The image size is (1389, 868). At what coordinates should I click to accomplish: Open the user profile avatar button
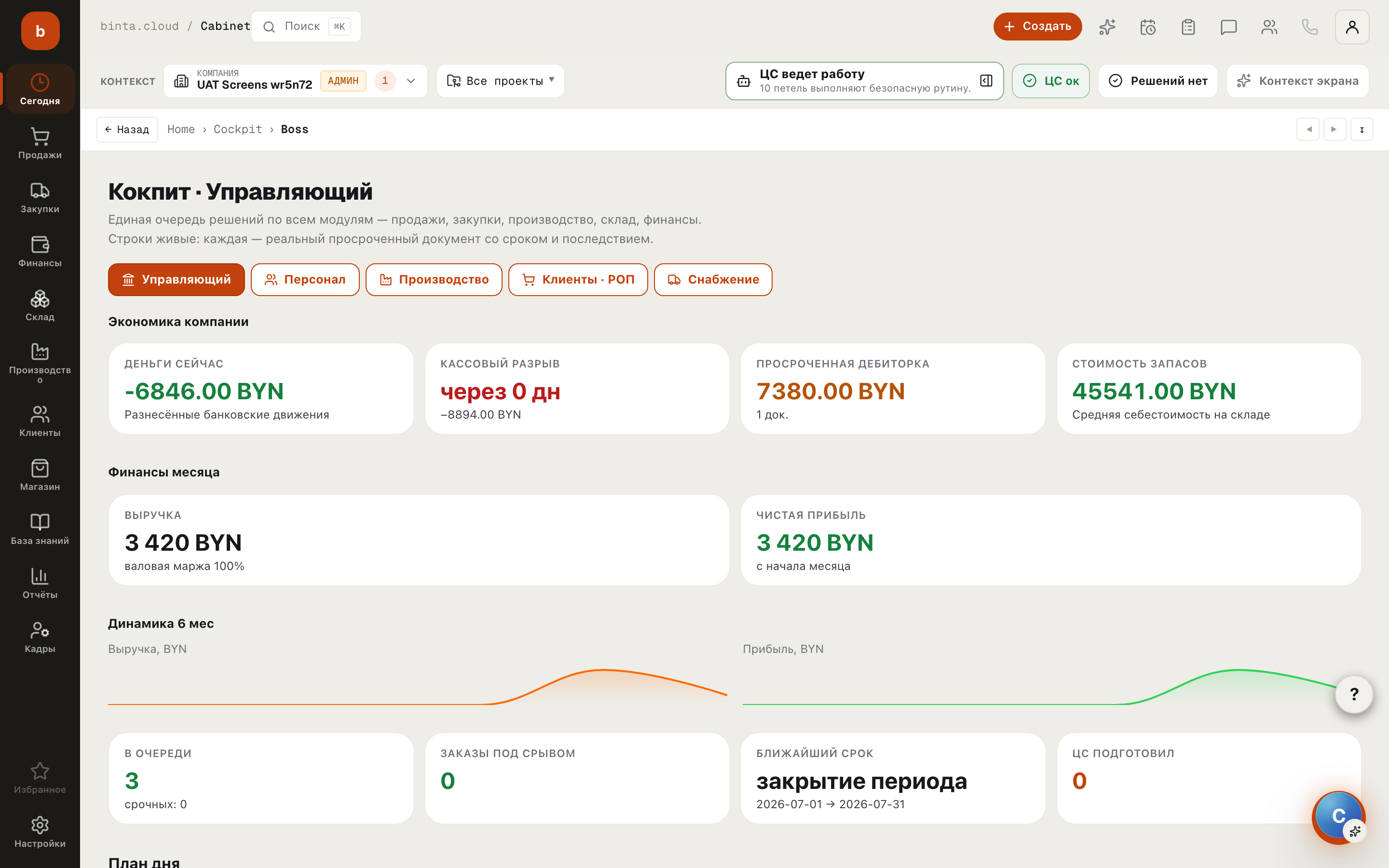(x=1352, y=27)
